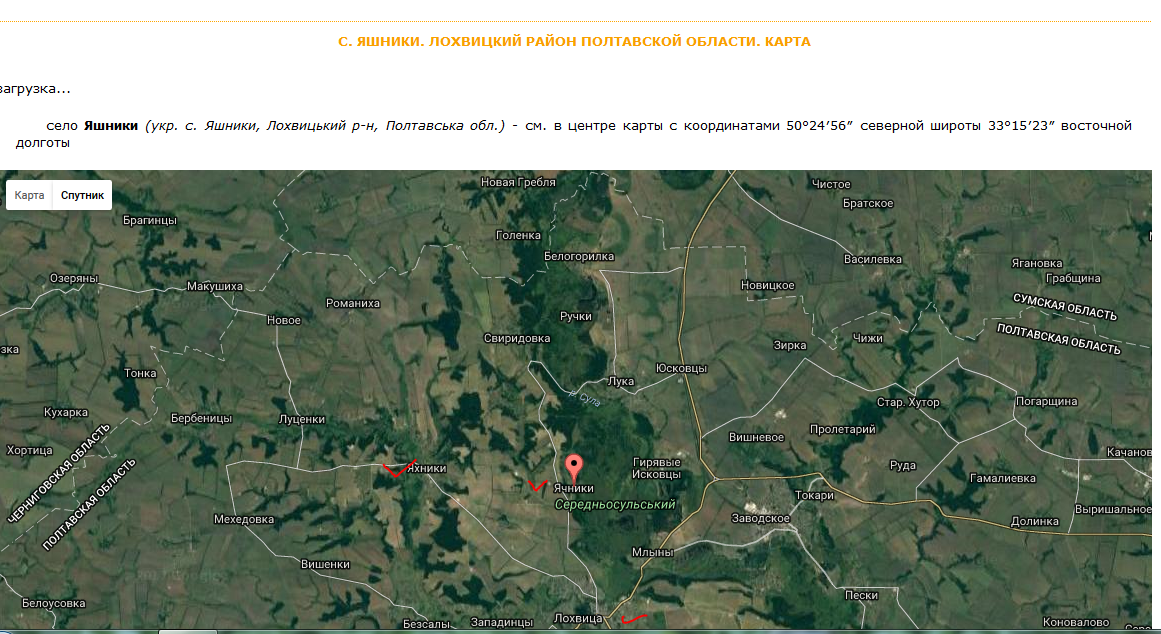This screenshot has height=634, width=1161.
Task: Click the Романиха village label
Action: tap(352, 303)
